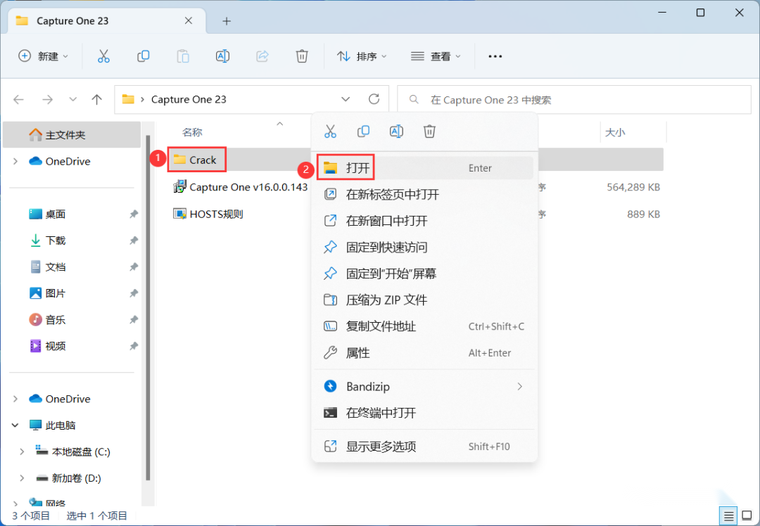Click the 名称 column header
Viewport: 760px width, 526px height.
(192, 132)
